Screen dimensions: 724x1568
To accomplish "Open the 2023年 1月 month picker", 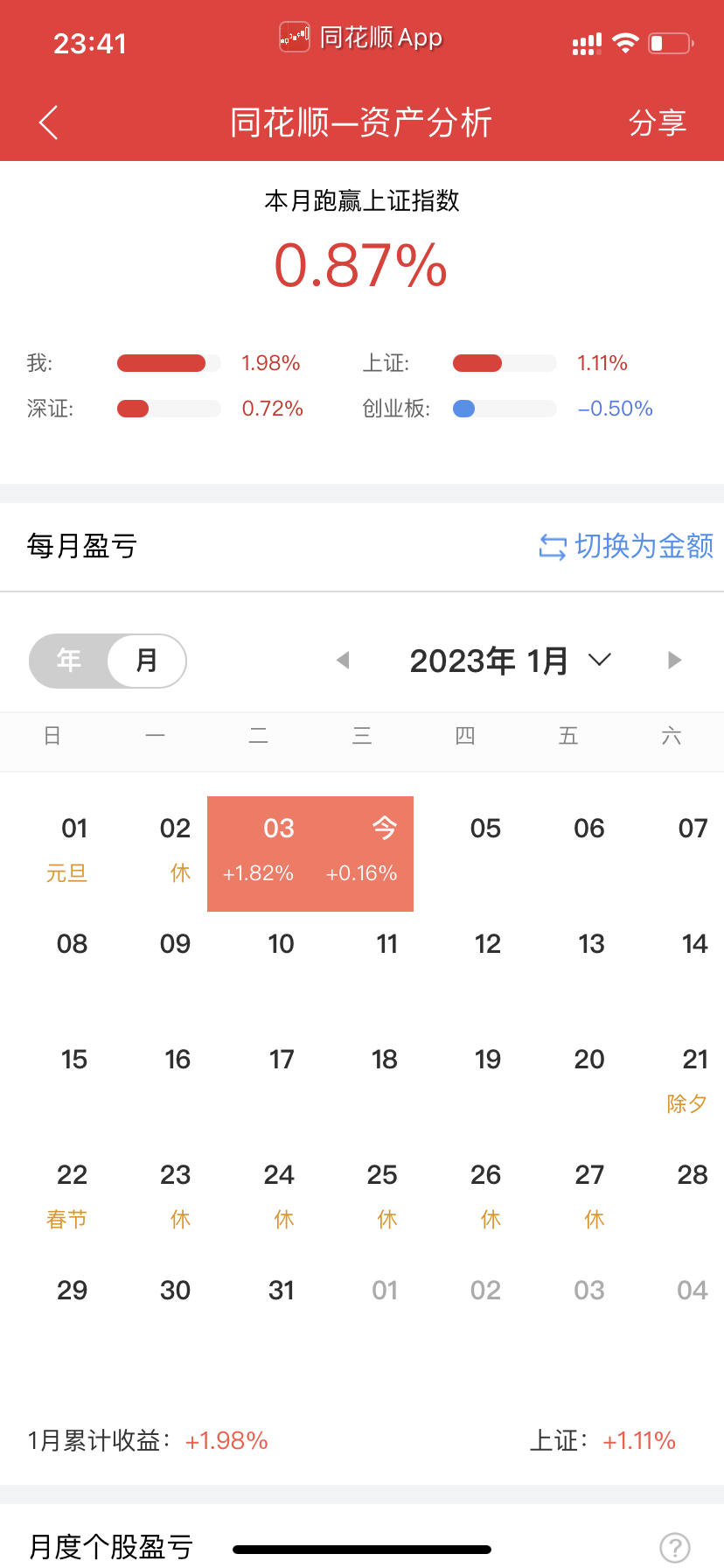I will 510,661.
